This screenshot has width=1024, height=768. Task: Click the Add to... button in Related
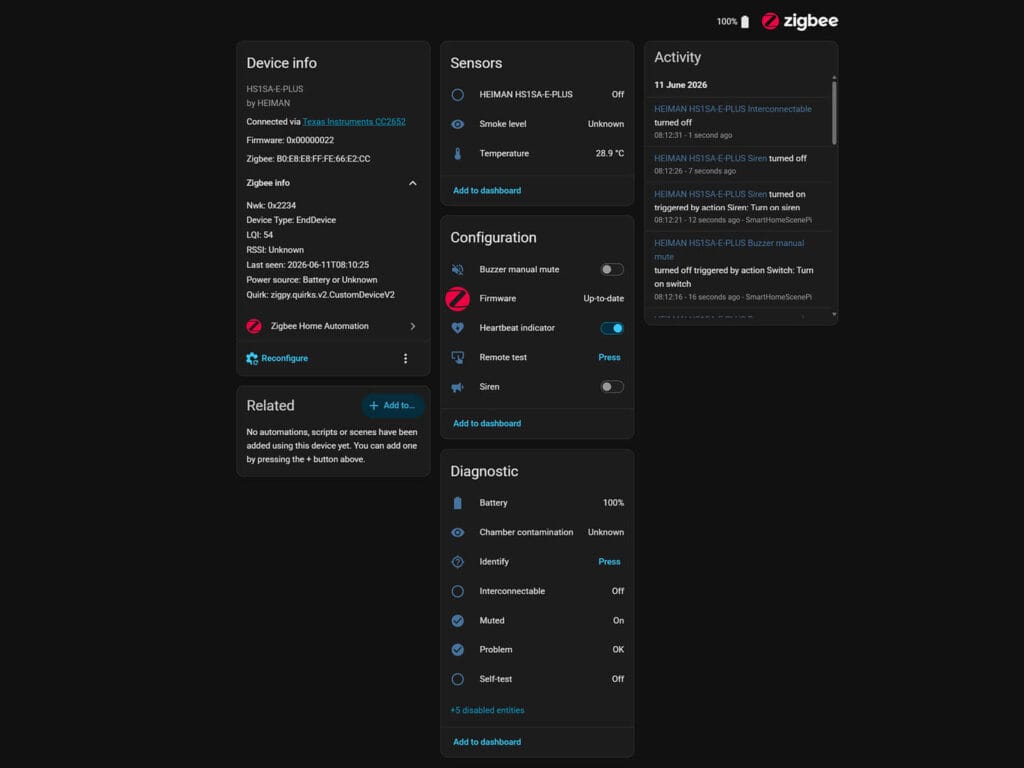pos(393,406)
